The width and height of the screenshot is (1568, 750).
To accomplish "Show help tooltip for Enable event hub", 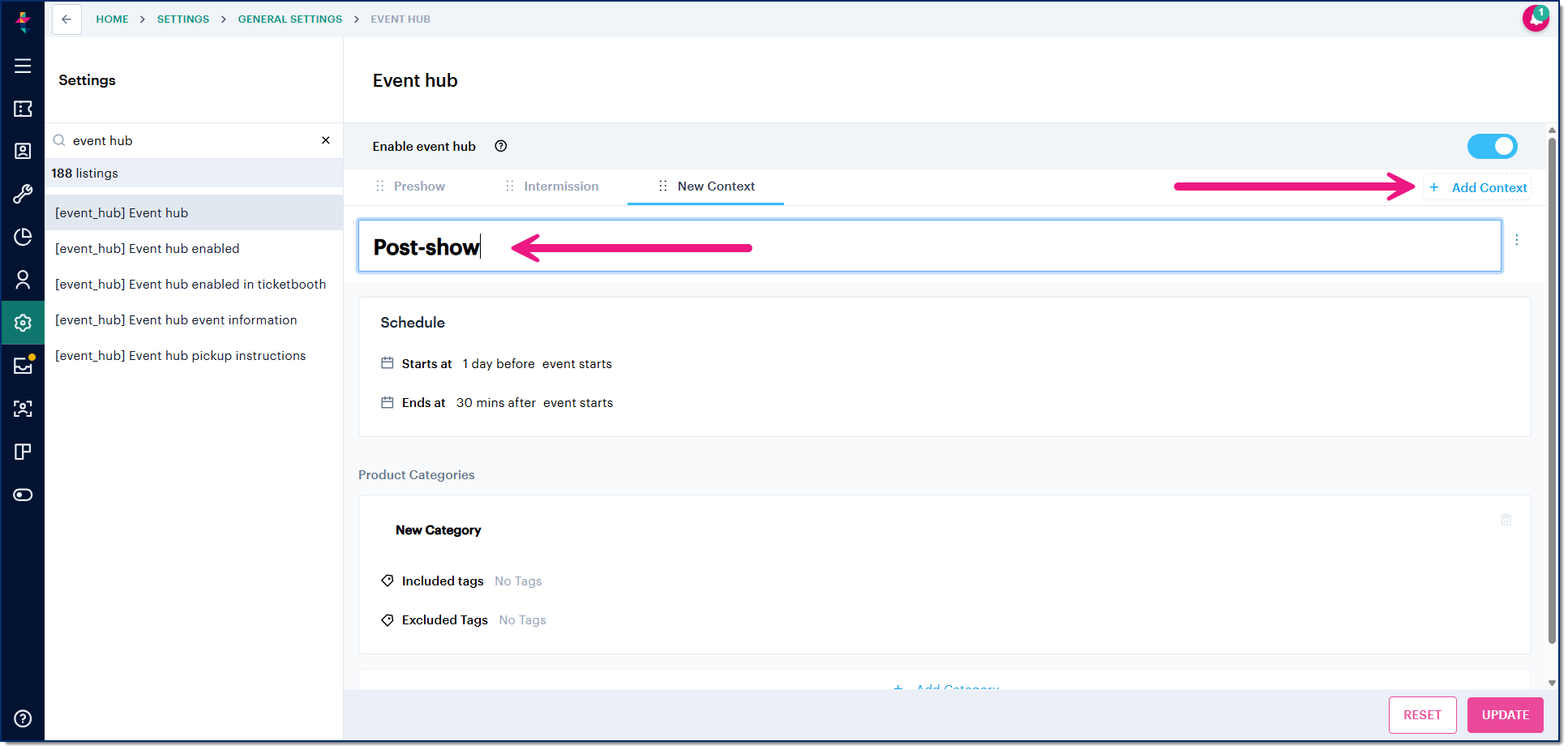I will [x=501, y=146].
